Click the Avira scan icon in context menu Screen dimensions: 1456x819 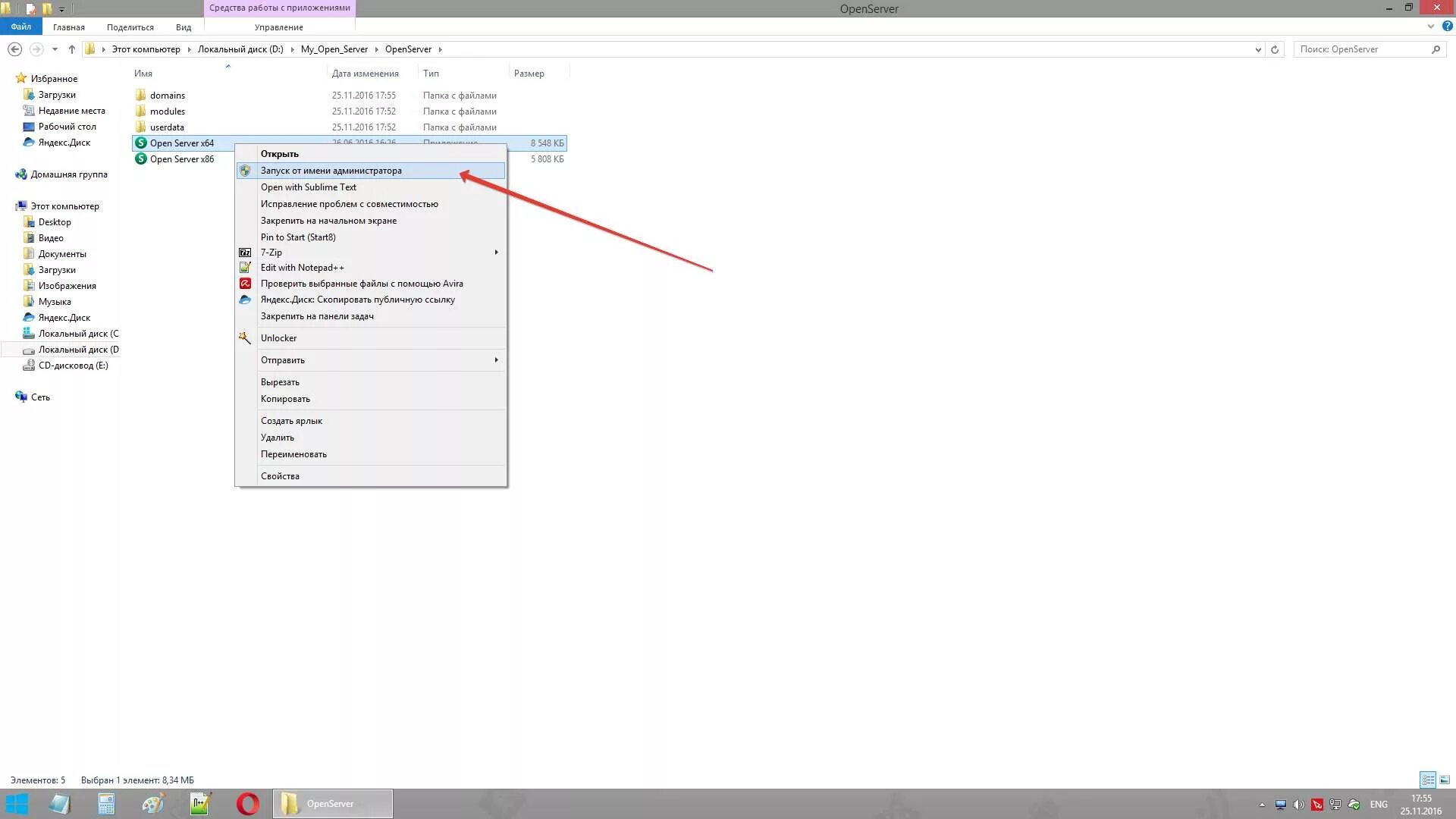click(x=245, y=284)
